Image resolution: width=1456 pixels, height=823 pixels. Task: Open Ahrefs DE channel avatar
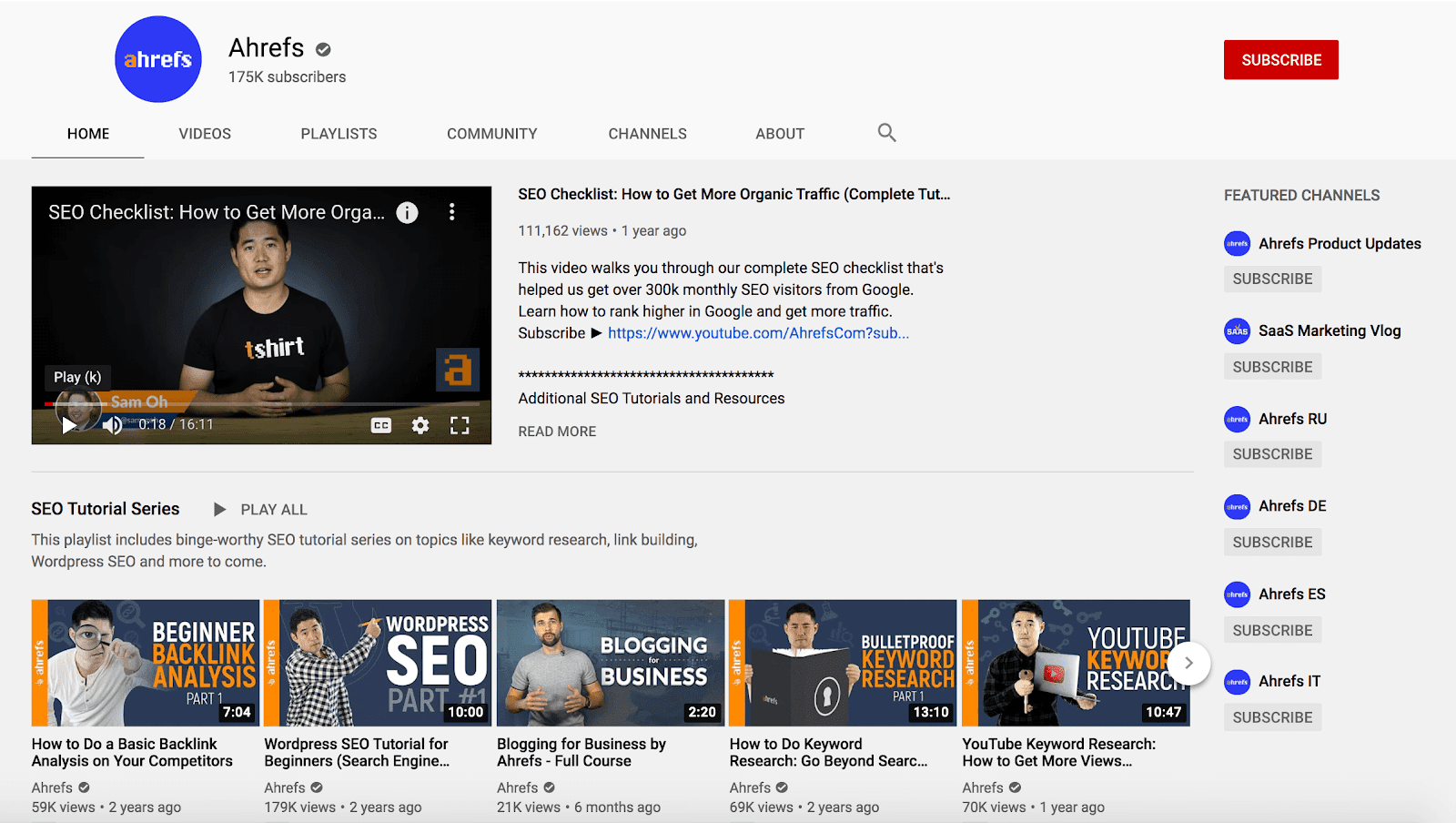click(x=1238, y=506)
